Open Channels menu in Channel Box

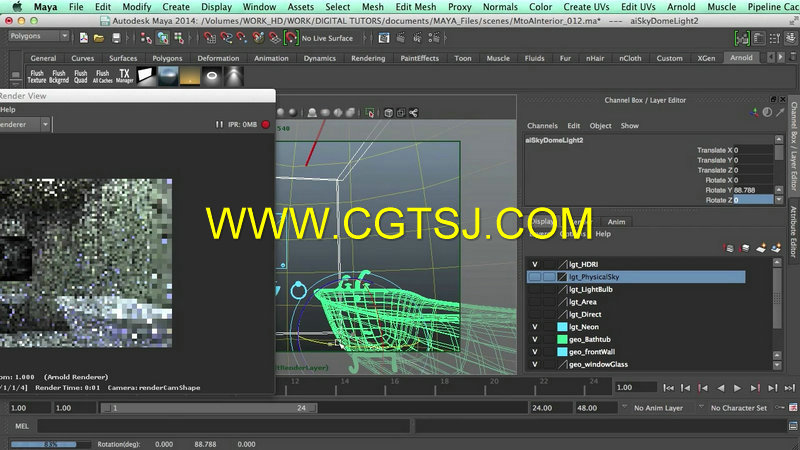click(542, 126)
